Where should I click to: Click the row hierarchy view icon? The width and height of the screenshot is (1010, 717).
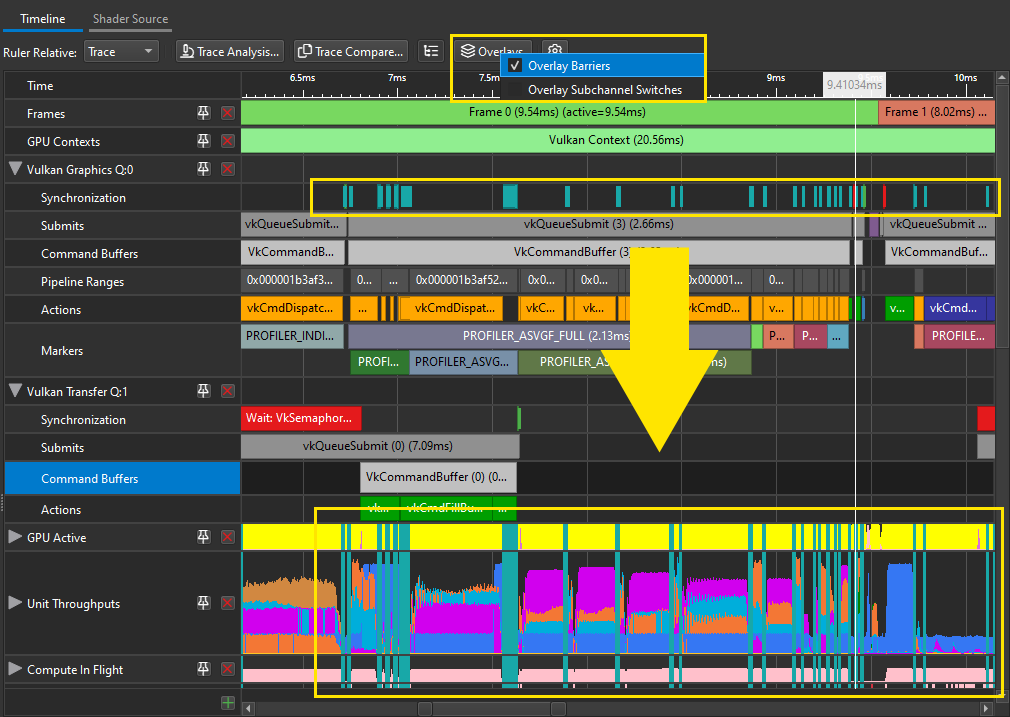(430, 51)
